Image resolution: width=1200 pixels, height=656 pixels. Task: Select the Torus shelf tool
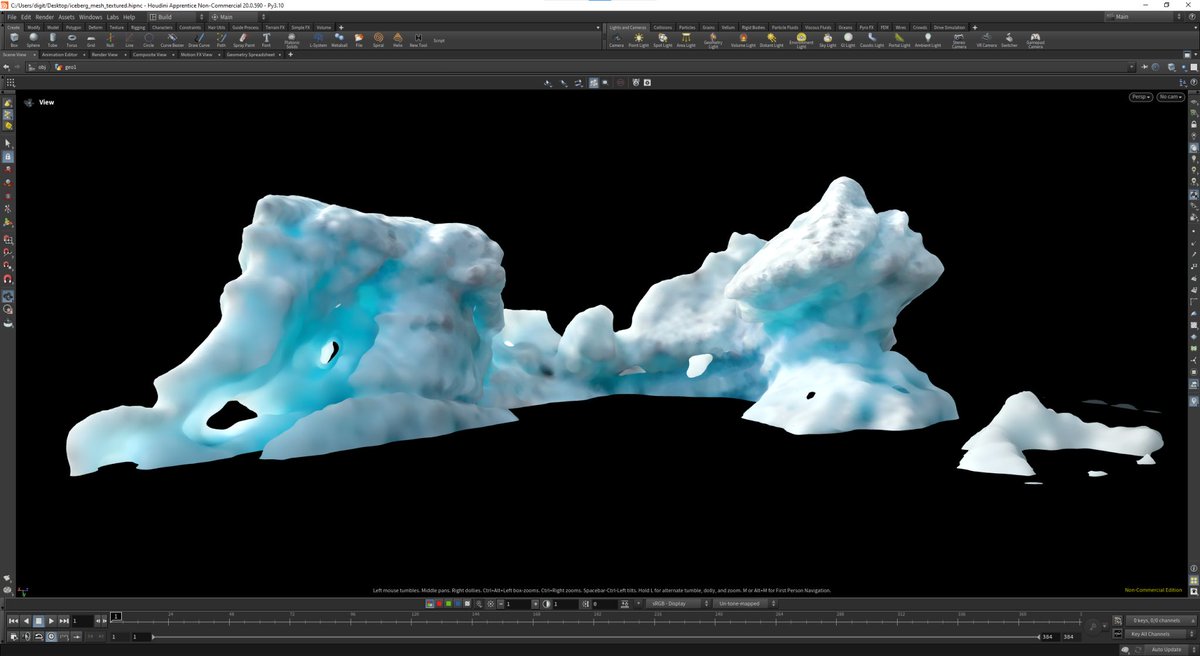71,40
